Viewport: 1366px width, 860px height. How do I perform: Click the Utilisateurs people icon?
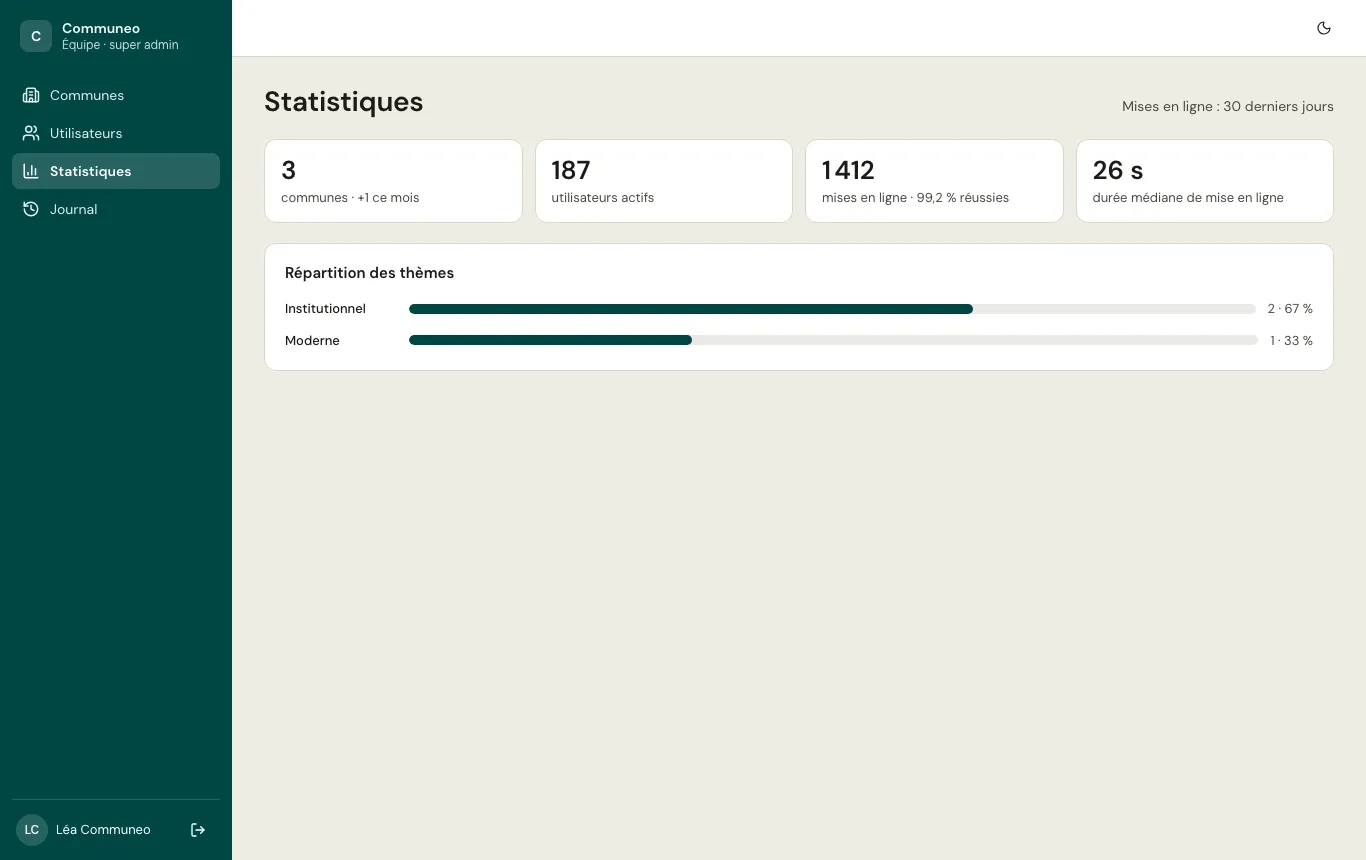(x=31, y=133)
